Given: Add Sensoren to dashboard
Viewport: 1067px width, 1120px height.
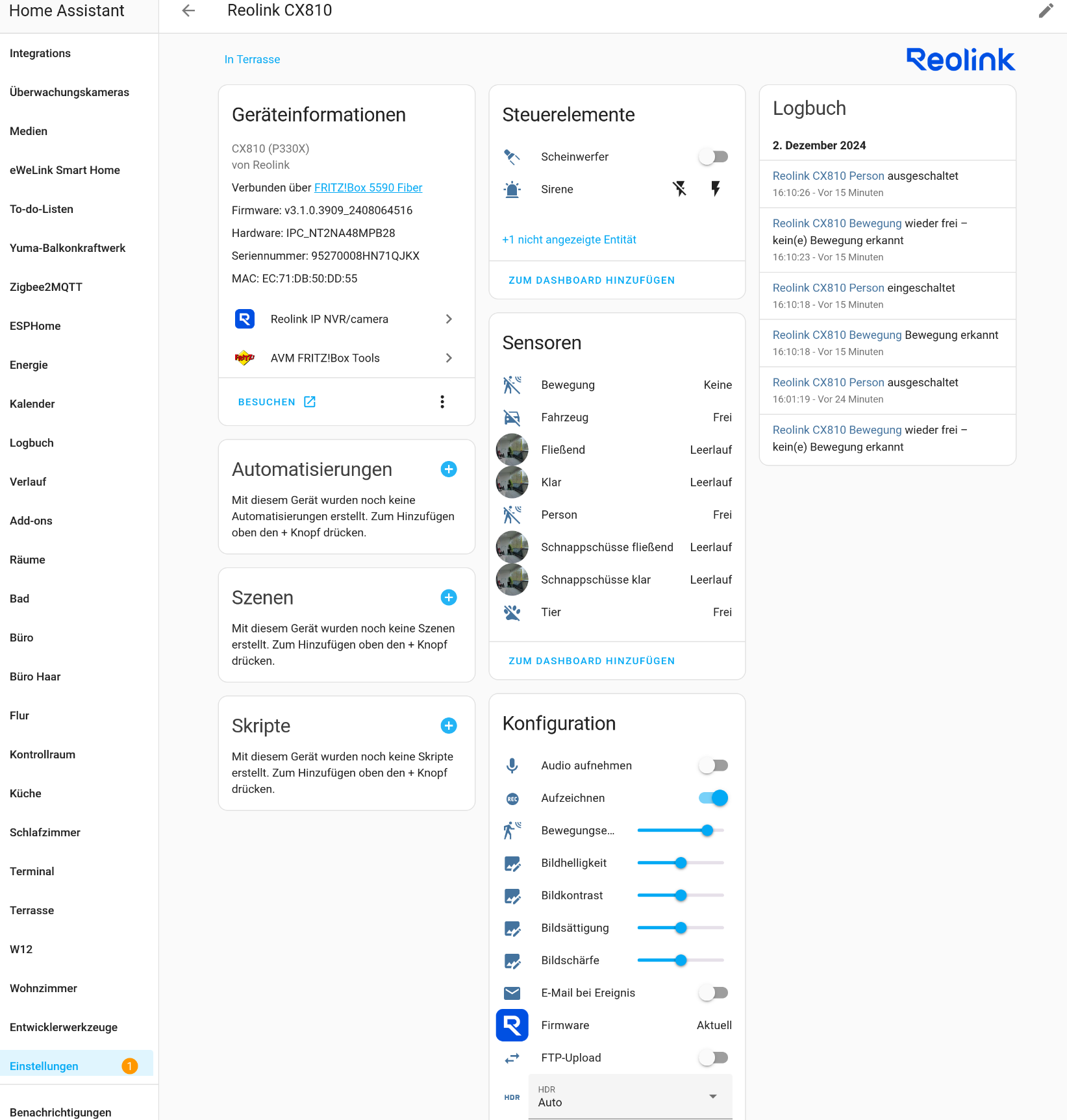Looking at the screenshot, I should click(592, 661).
